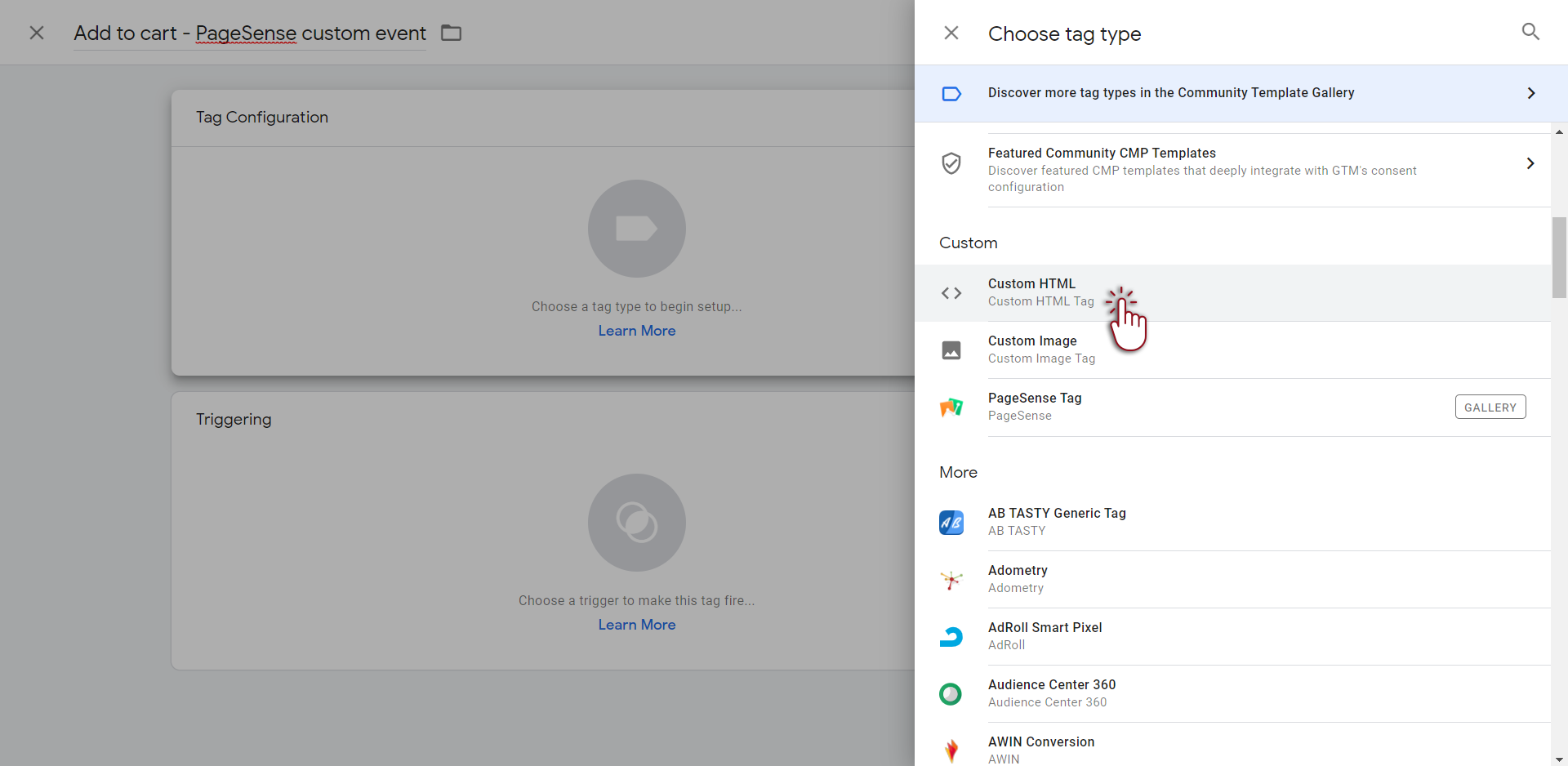Search tag types with magnifier icon
The height and width of the screenshot is (766, 1568).
(x=1530, y=32)
